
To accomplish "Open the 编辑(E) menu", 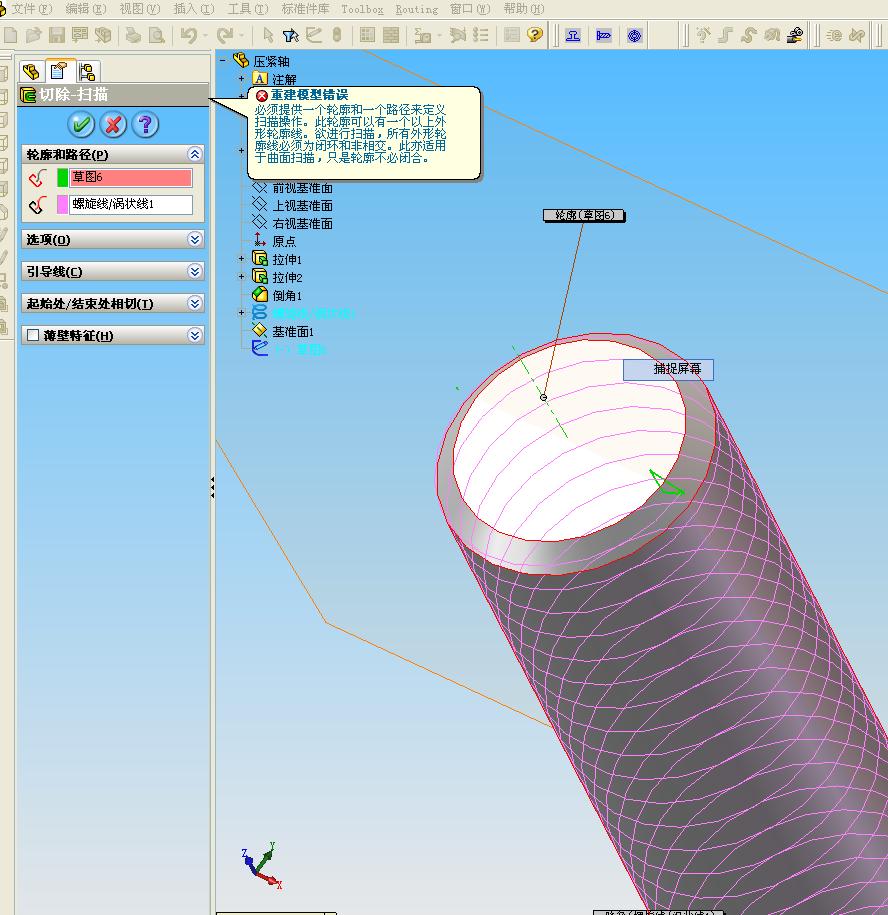I will click(x=85, y=9).
